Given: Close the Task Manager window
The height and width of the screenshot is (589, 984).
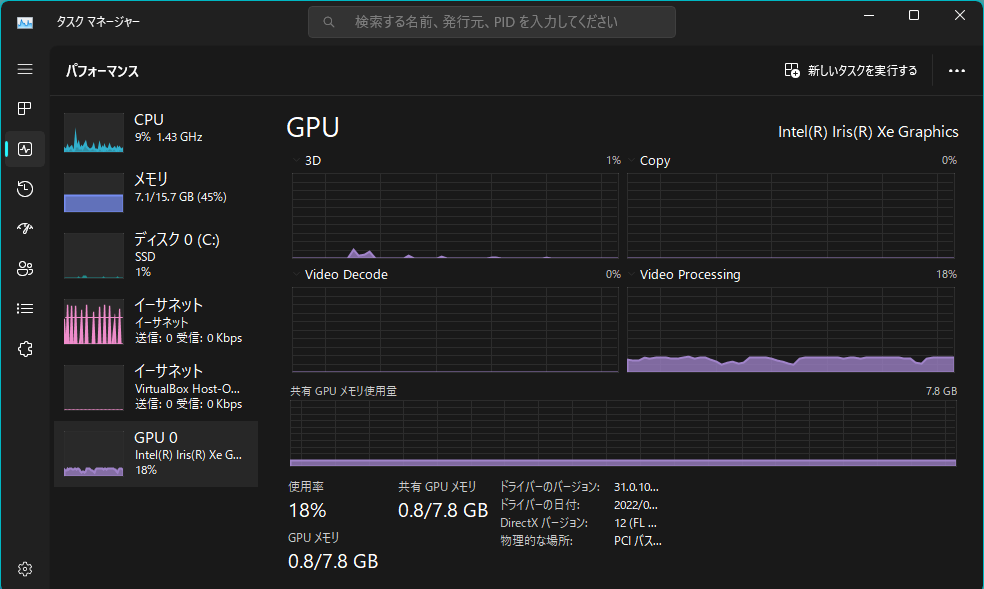Looking at the screenshot, I should point(960,15).
